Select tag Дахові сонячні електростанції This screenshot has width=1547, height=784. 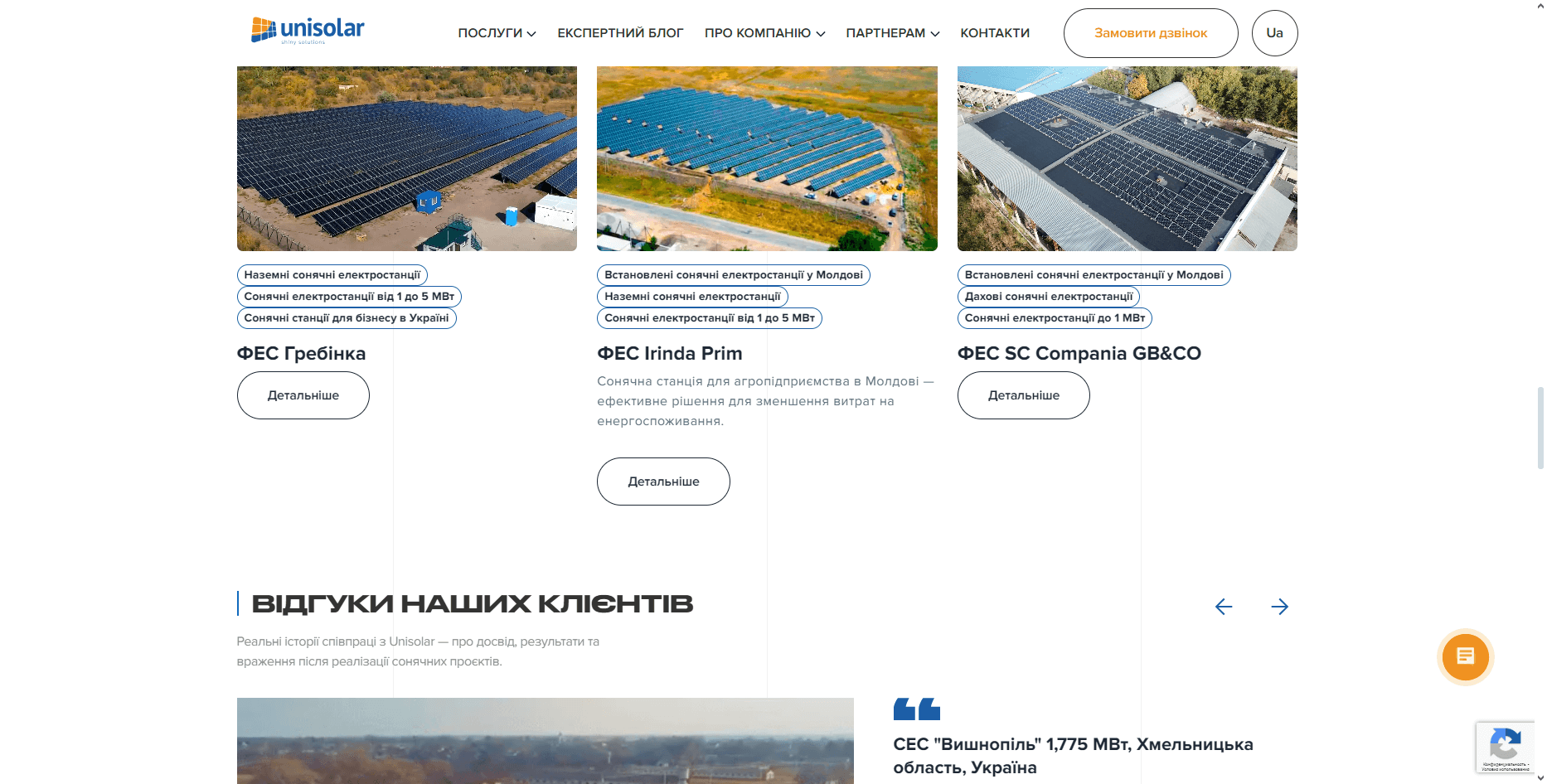(x=1048, y=297)
